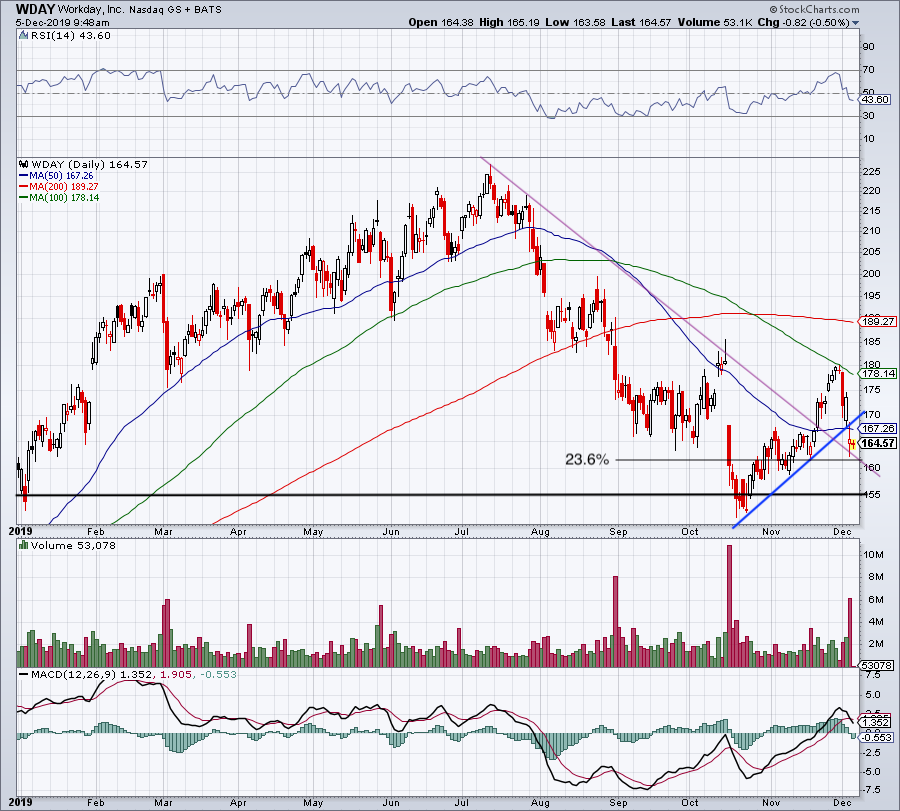This screenshot has height=811, width=900.
Task: Open the dropdown arrow beside Chg value
Action: click(x=855, y=23)
